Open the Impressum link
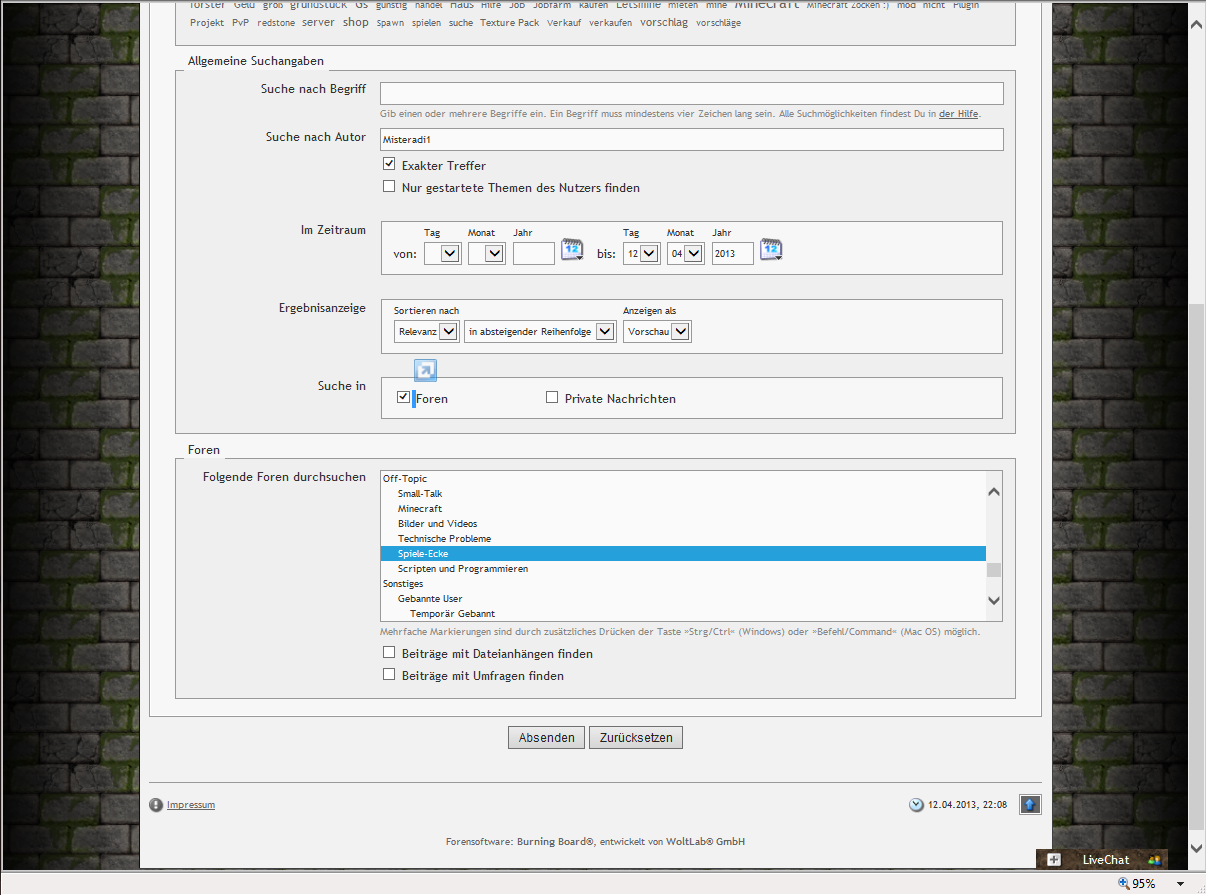Viewport: 1206px width, 895px height. [191, 805]
